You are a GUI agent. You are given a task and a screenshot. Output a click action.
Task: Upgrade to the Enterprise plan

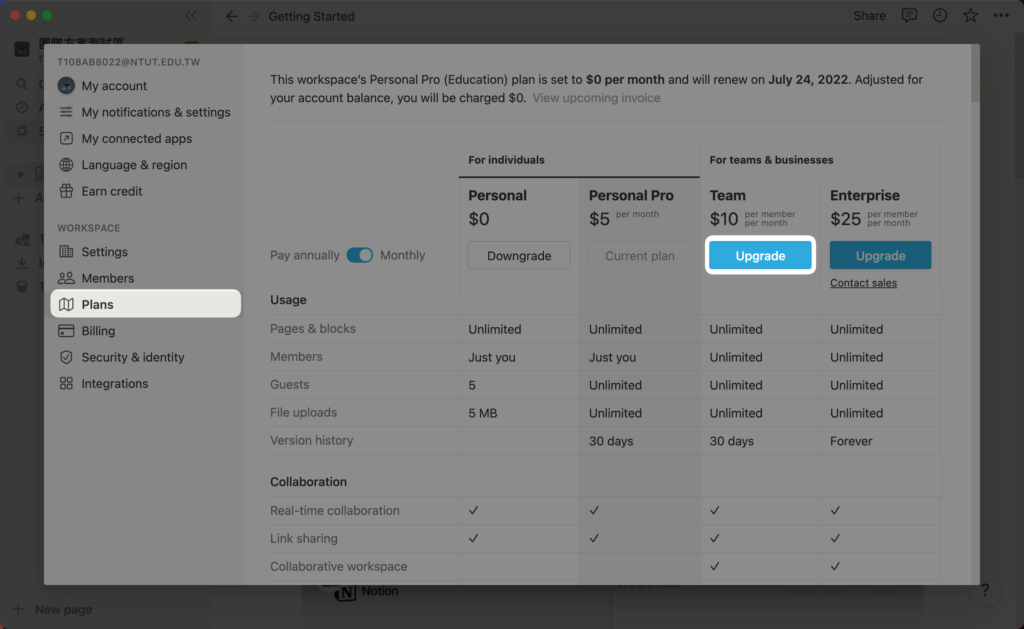pyautogui.click(x=880, y=255)
